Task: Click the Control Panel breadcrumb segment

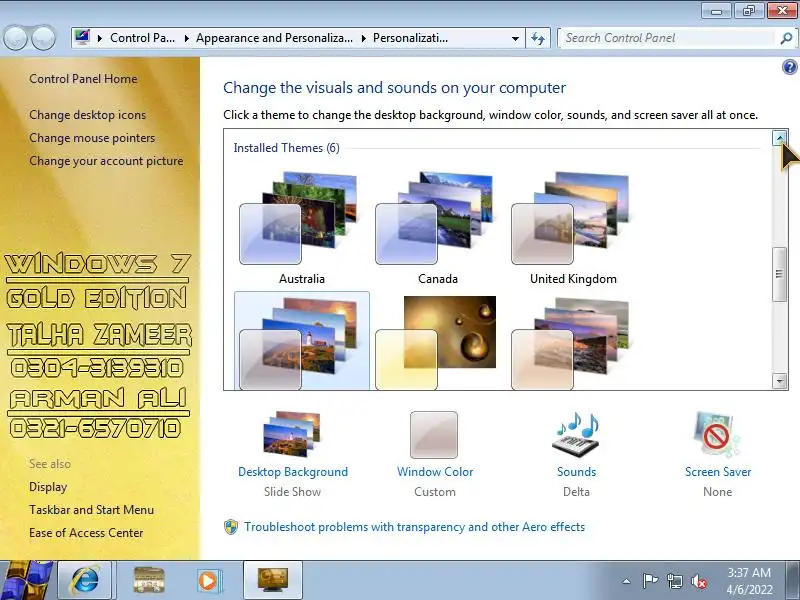Action: 142,38
